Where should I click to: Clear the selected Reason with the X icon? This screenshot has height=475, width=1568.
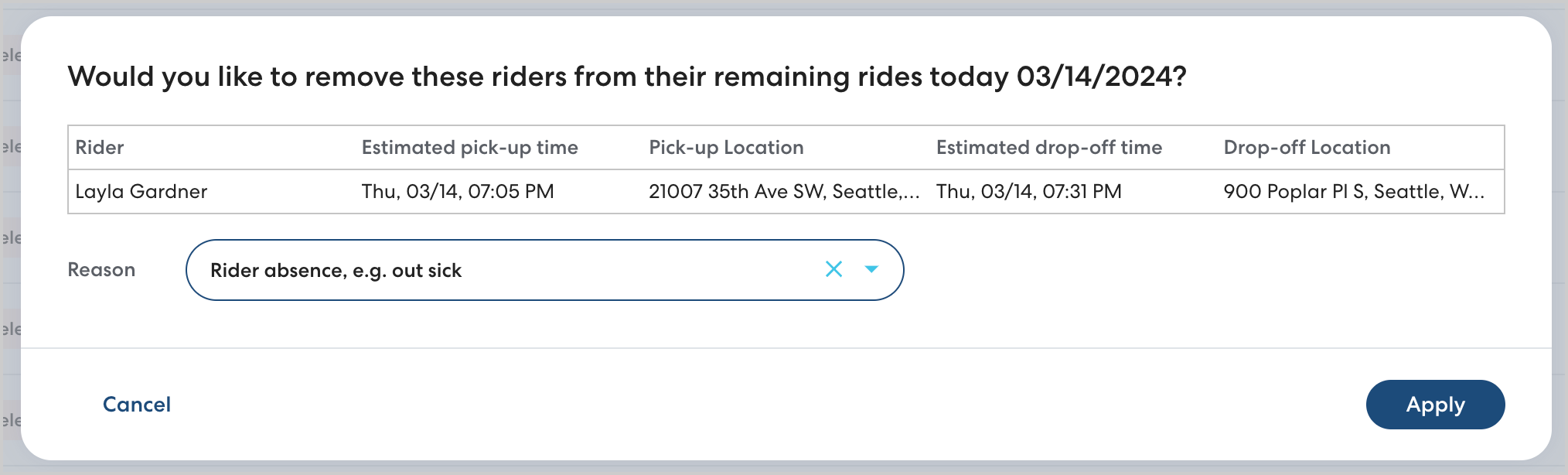[x=833, y=269]
